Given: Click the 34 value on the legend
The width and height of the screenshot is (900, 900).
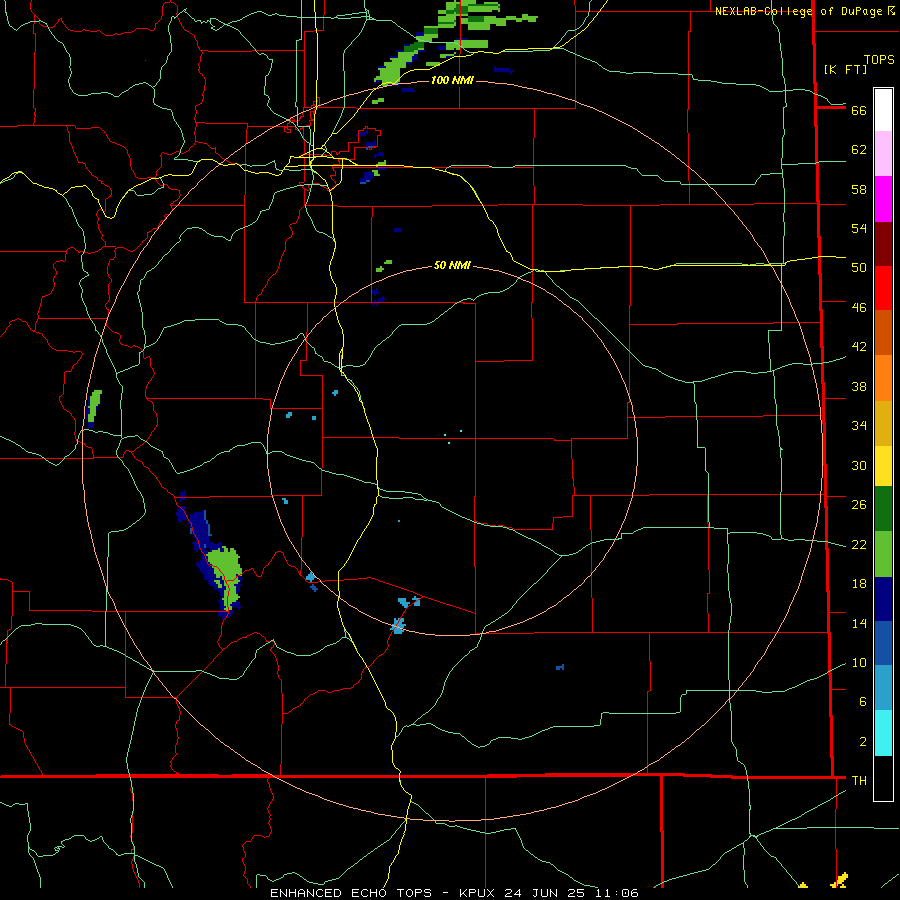Looking at the screenshot, I should (x=859, y=426).
